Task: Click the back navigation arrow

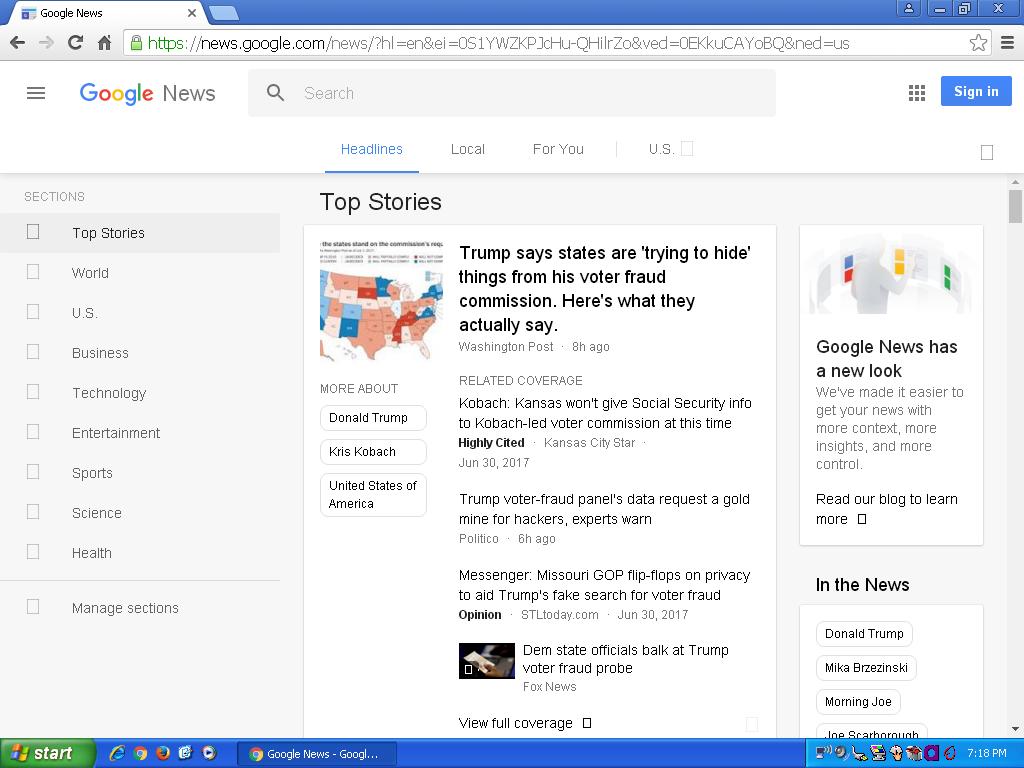Action: point(18,44)
